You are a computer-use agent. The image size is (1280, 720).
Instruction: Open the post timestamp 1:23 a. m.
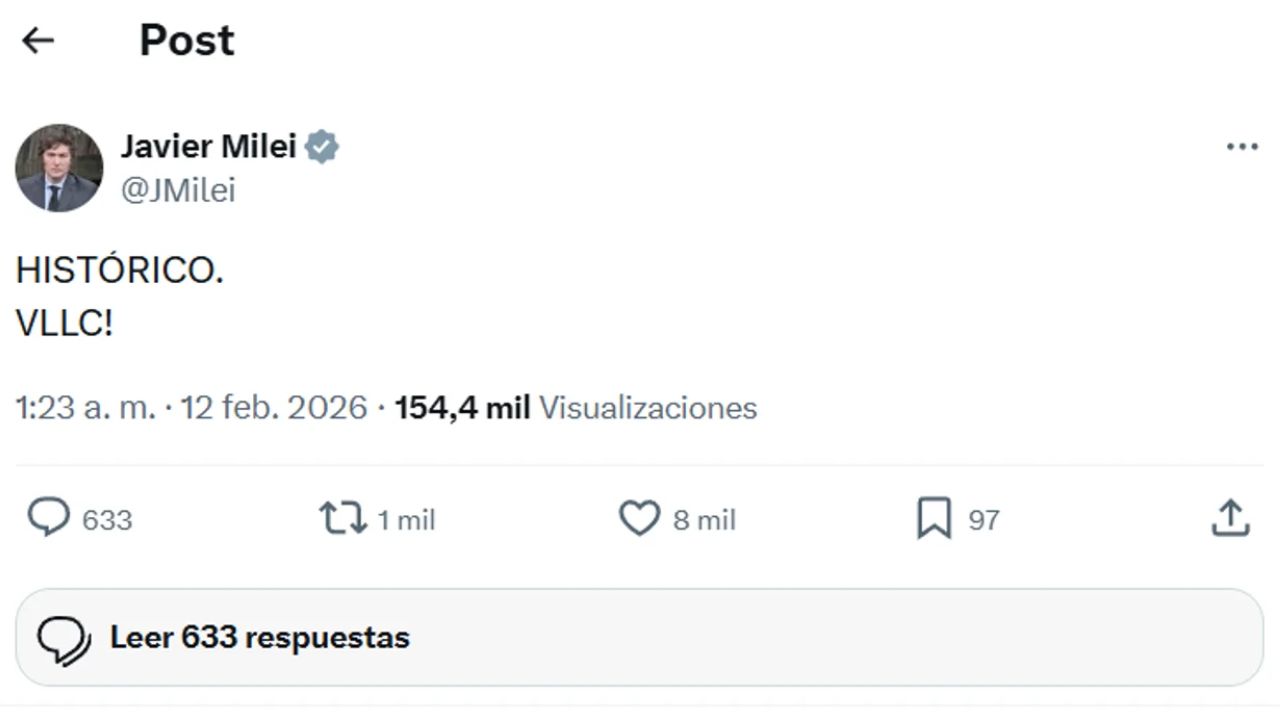(x=86, y=408)
